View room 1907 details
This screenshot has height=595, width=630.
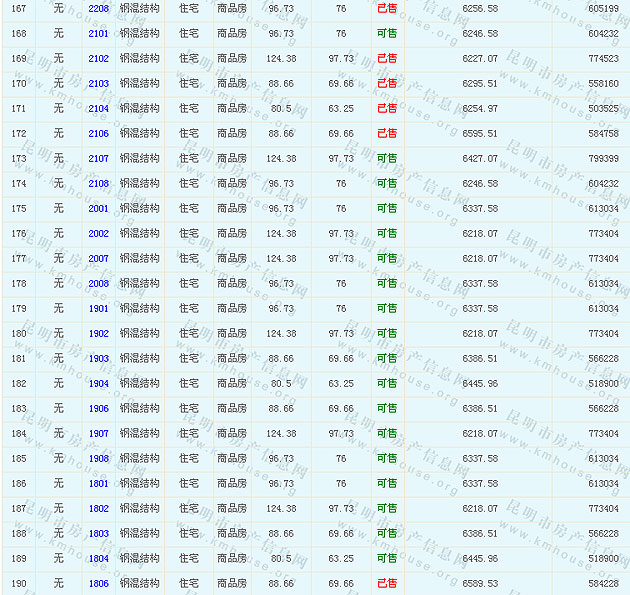tap(98, 433)
